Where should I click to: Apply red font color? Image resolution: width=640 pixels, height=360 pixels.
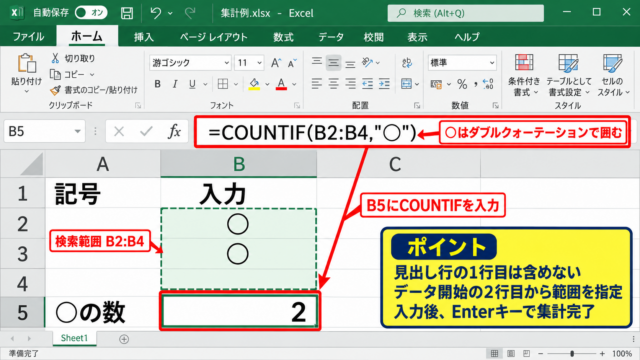click(281, 84)
